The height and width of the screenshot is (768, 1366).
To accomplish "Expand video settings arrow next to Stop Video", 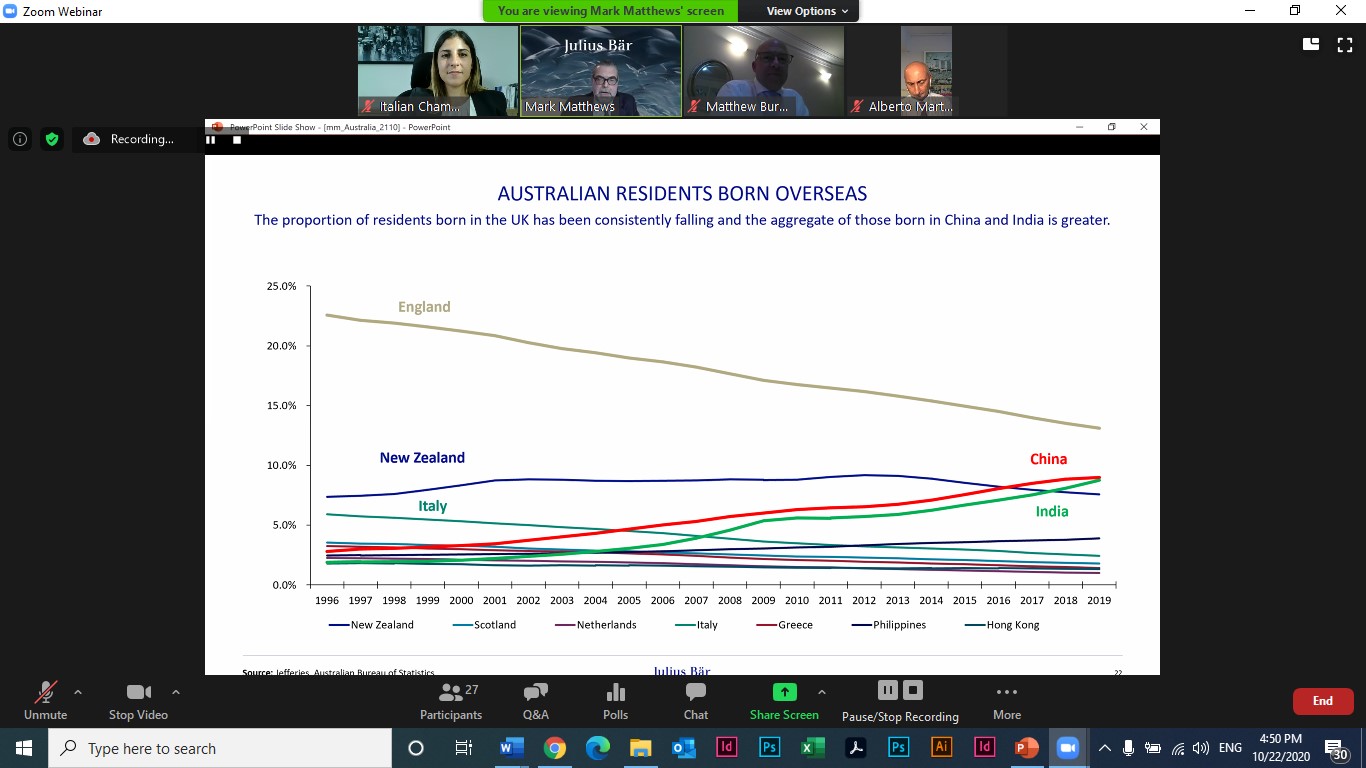I will [176, 692].
